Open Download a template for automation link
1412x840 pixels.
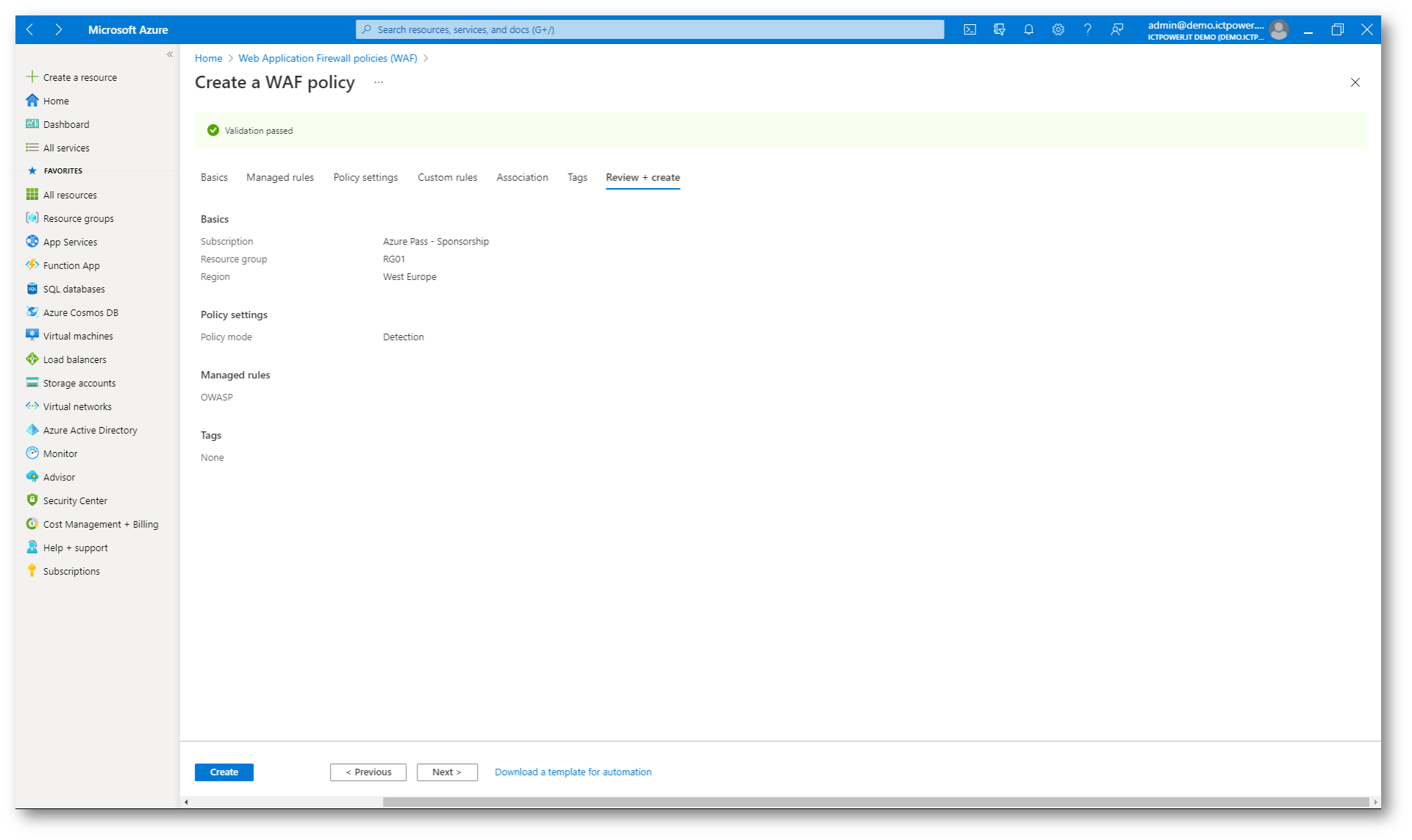point(573,772)
